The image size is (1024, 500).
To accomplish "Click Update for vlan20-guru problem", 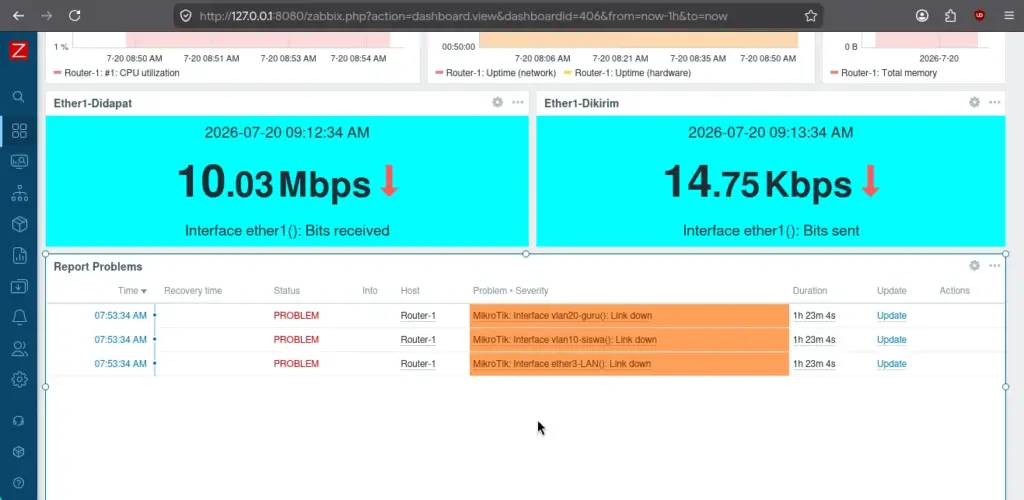I will (891, 315).
